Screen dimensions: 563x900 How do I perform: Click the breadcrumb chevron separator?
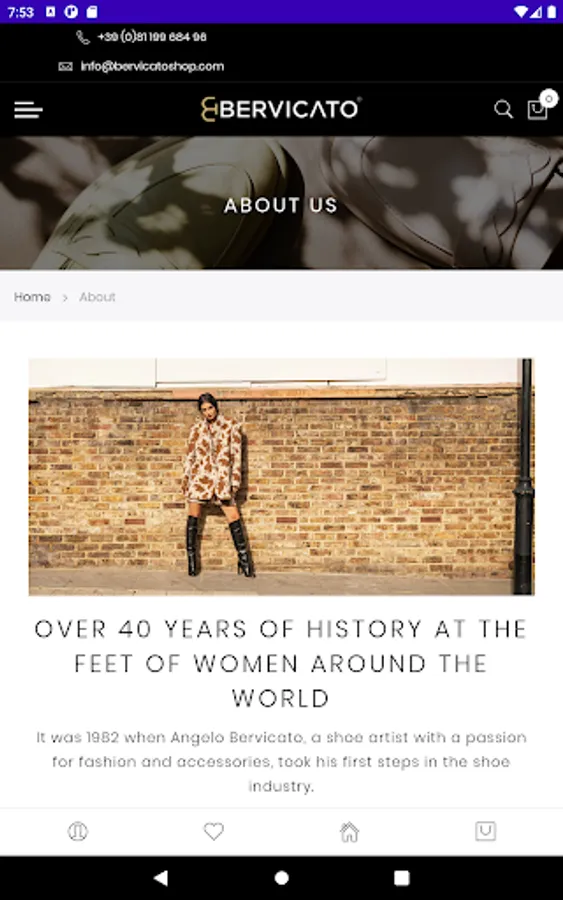[x=65, y=297]
